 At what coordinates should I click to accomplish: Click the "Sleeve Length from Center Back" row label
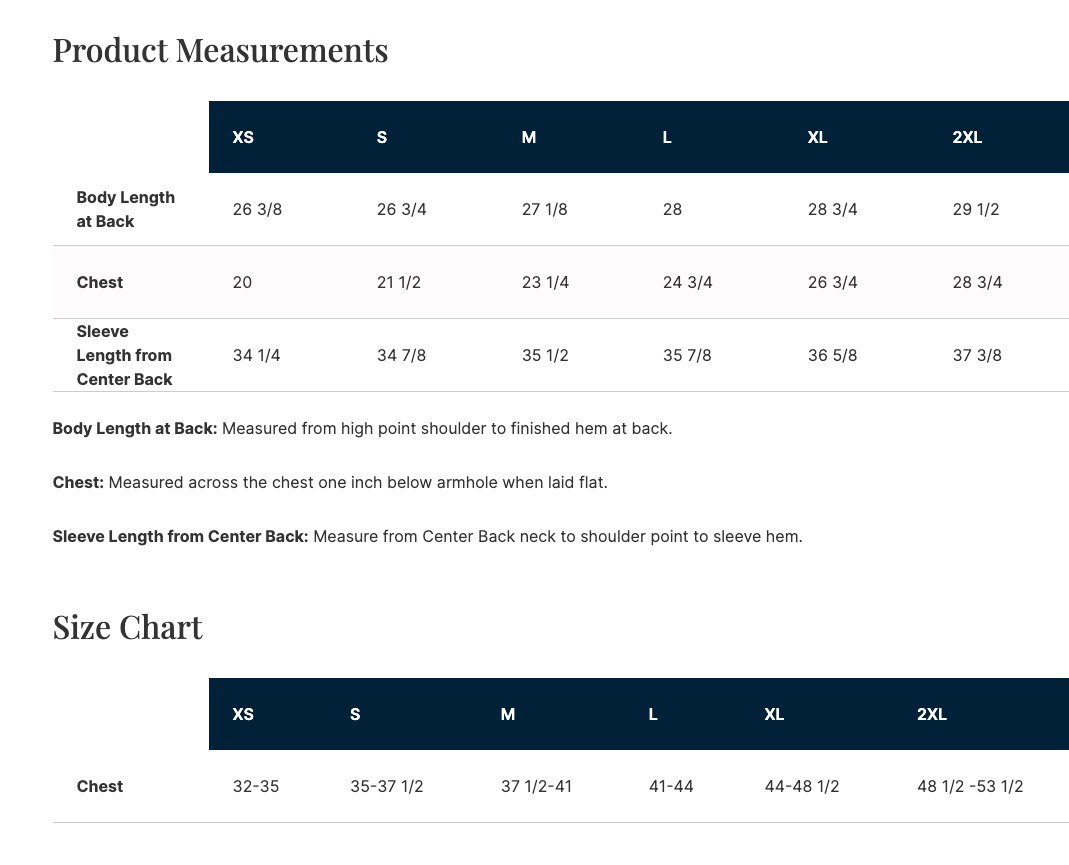[x=124, y=355]
